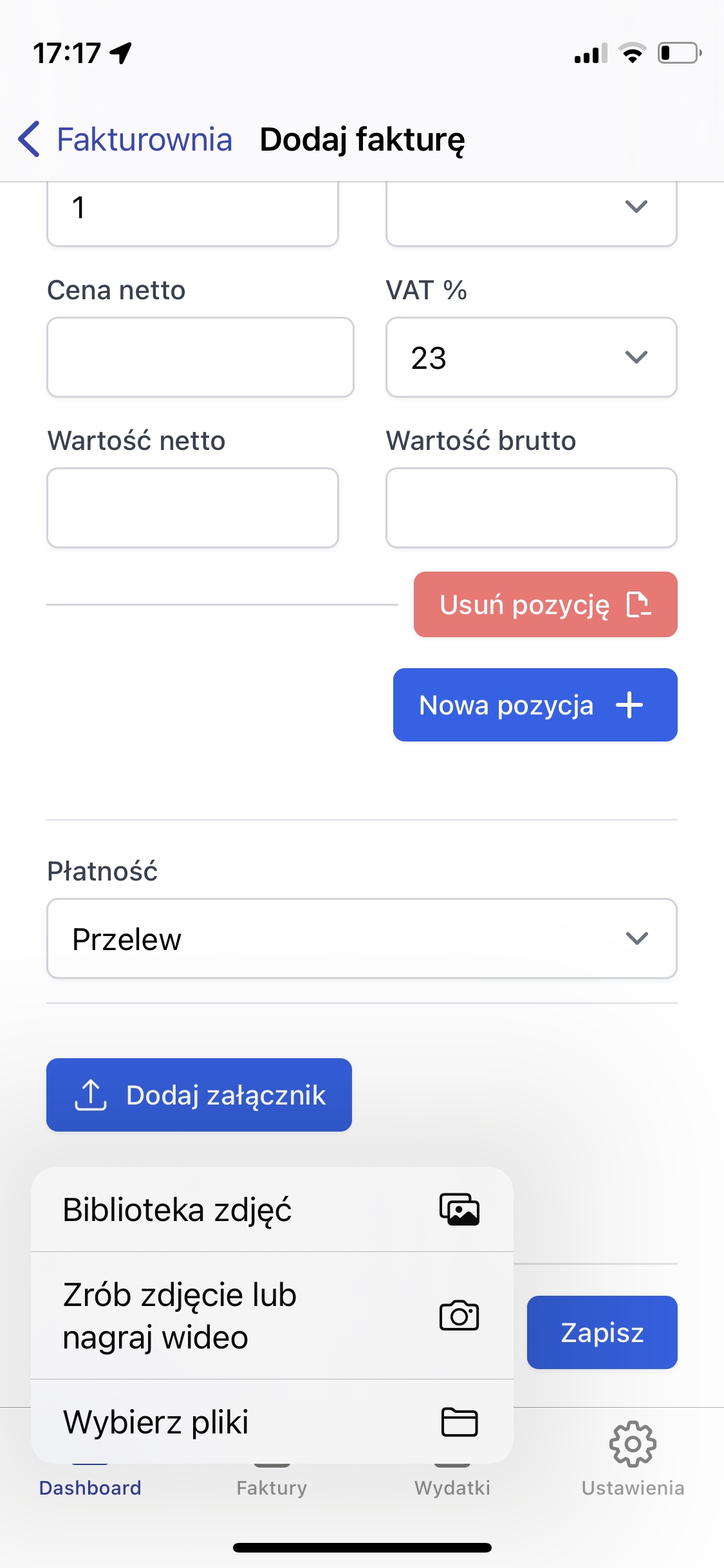Image resolution: width=724 pixels, height=1568 pixels.
Task: Switch to the Dashboard tab
Action: 90,1487
